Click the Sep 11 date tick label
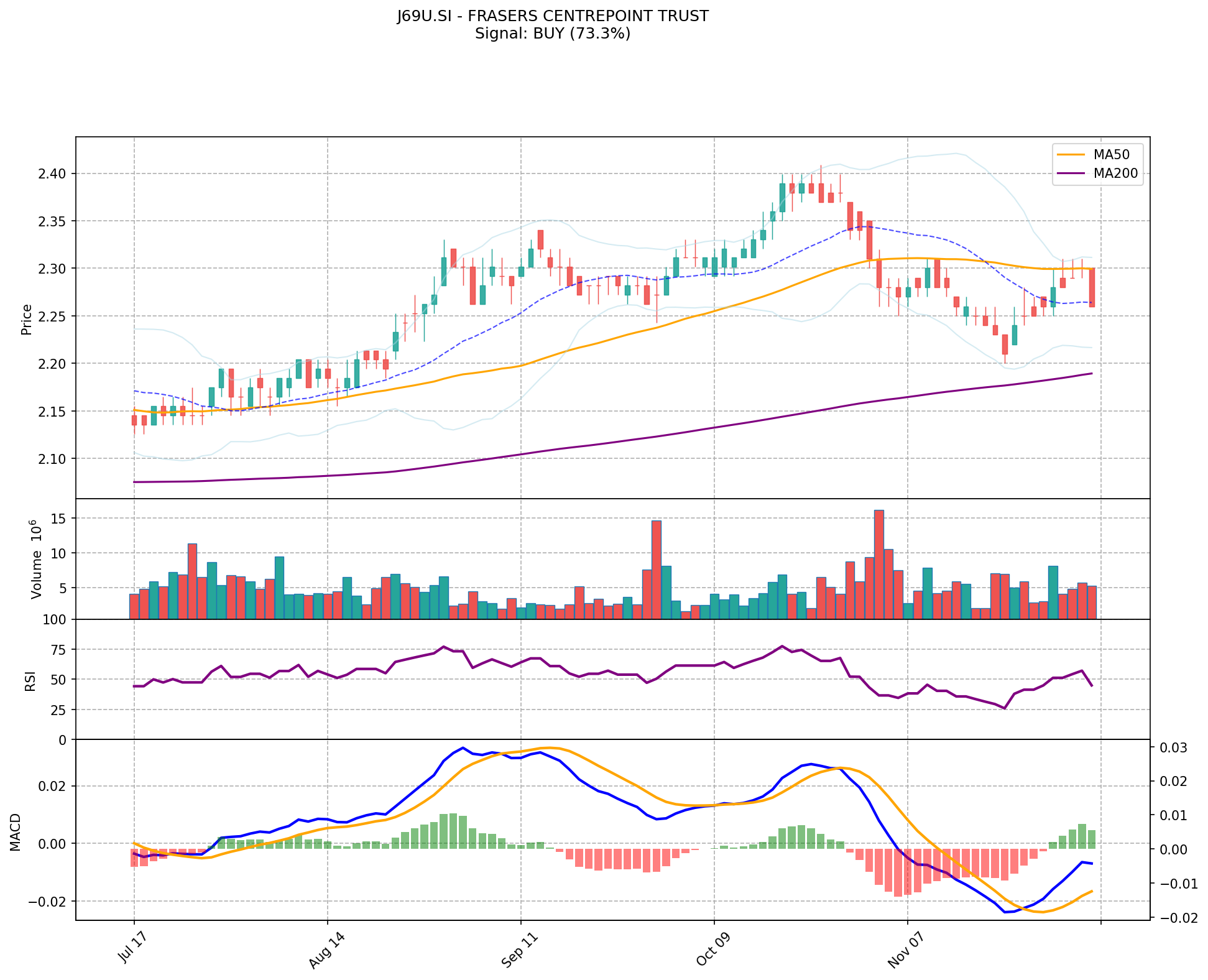Screen dimensions: 1208x980 521,951
